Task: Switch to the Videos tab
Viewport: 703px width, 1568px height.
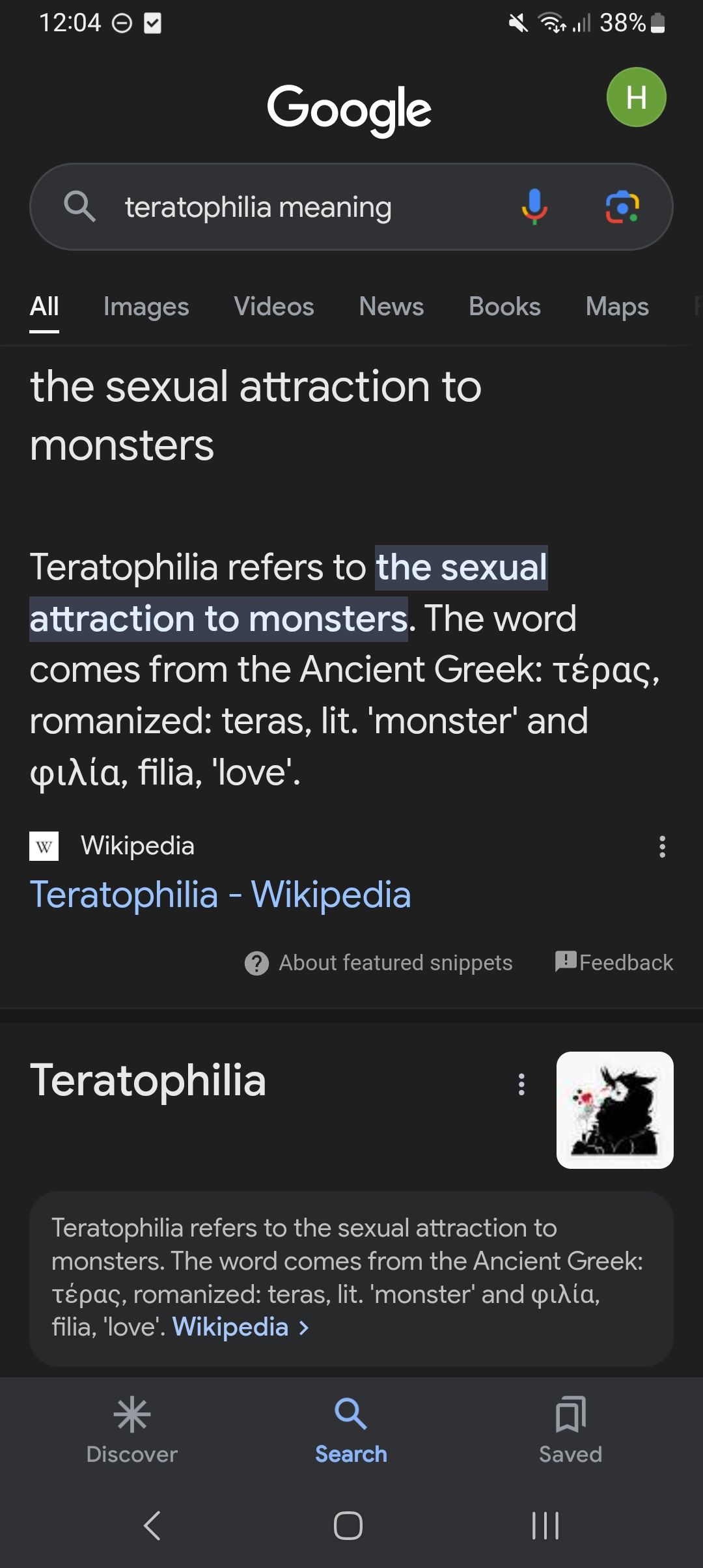Action: (x=273, y=307)
